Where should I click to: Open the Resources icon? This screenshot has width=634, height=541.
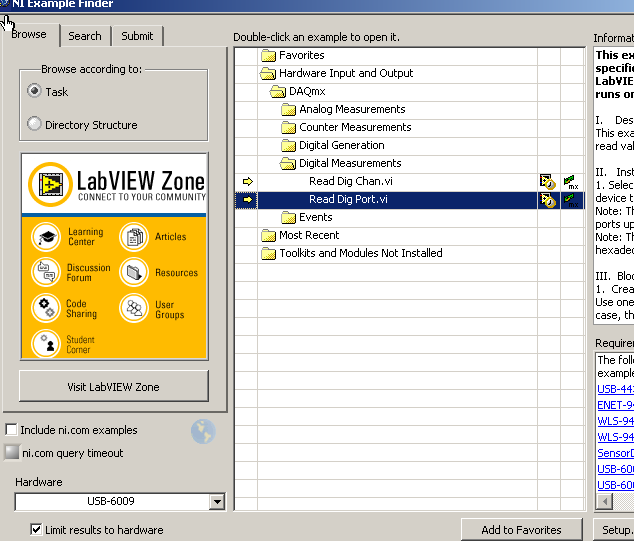tap(134, 272)
